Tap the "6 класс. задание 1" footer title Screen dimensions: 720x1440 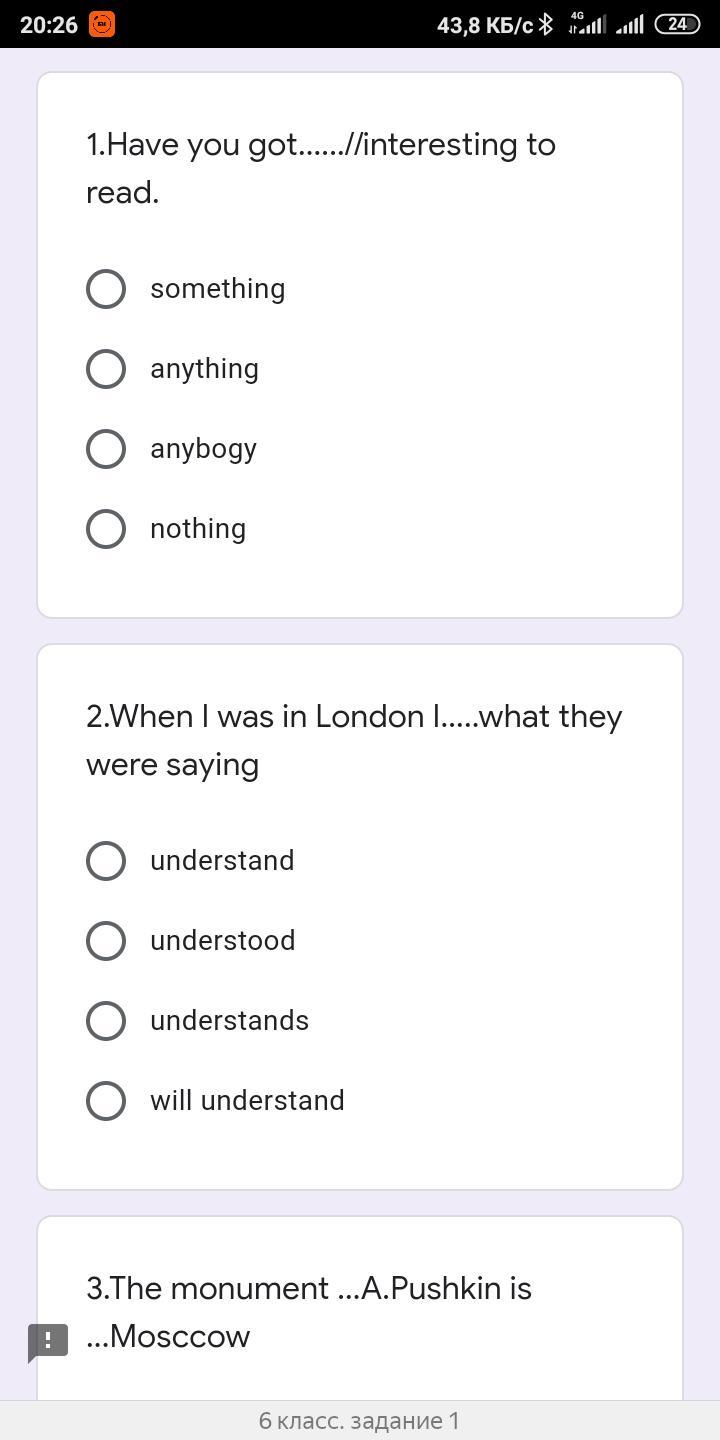click(359, 1421)
